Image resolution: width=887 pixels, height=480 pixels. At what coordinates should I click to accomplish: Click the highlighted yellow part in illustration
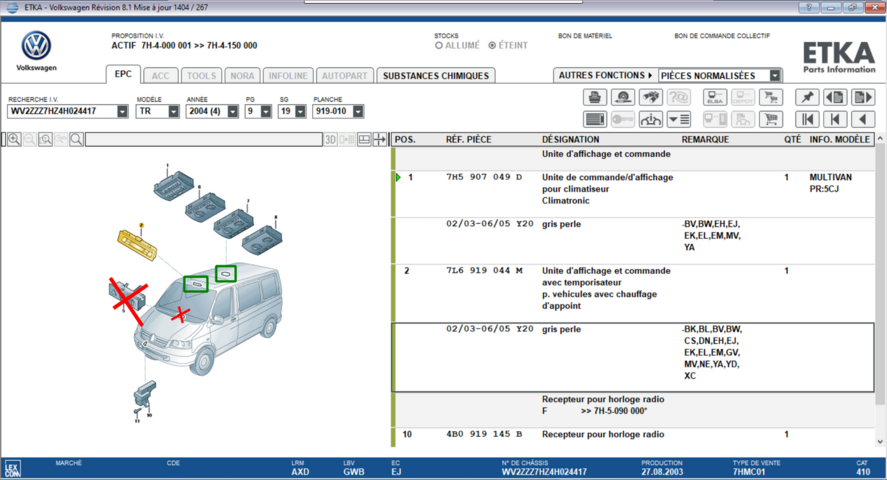(x=137, y=244)
